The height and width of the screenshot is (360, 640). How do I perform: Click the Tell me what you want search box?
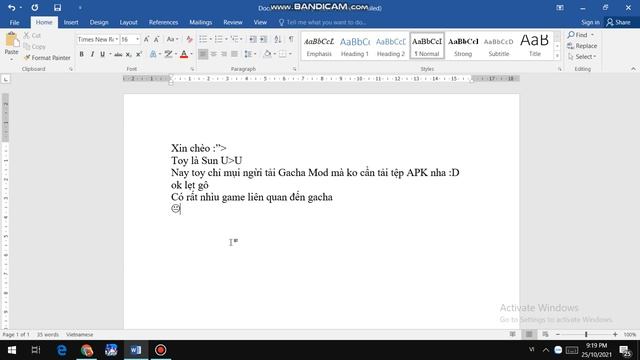[x=322, y=22]
